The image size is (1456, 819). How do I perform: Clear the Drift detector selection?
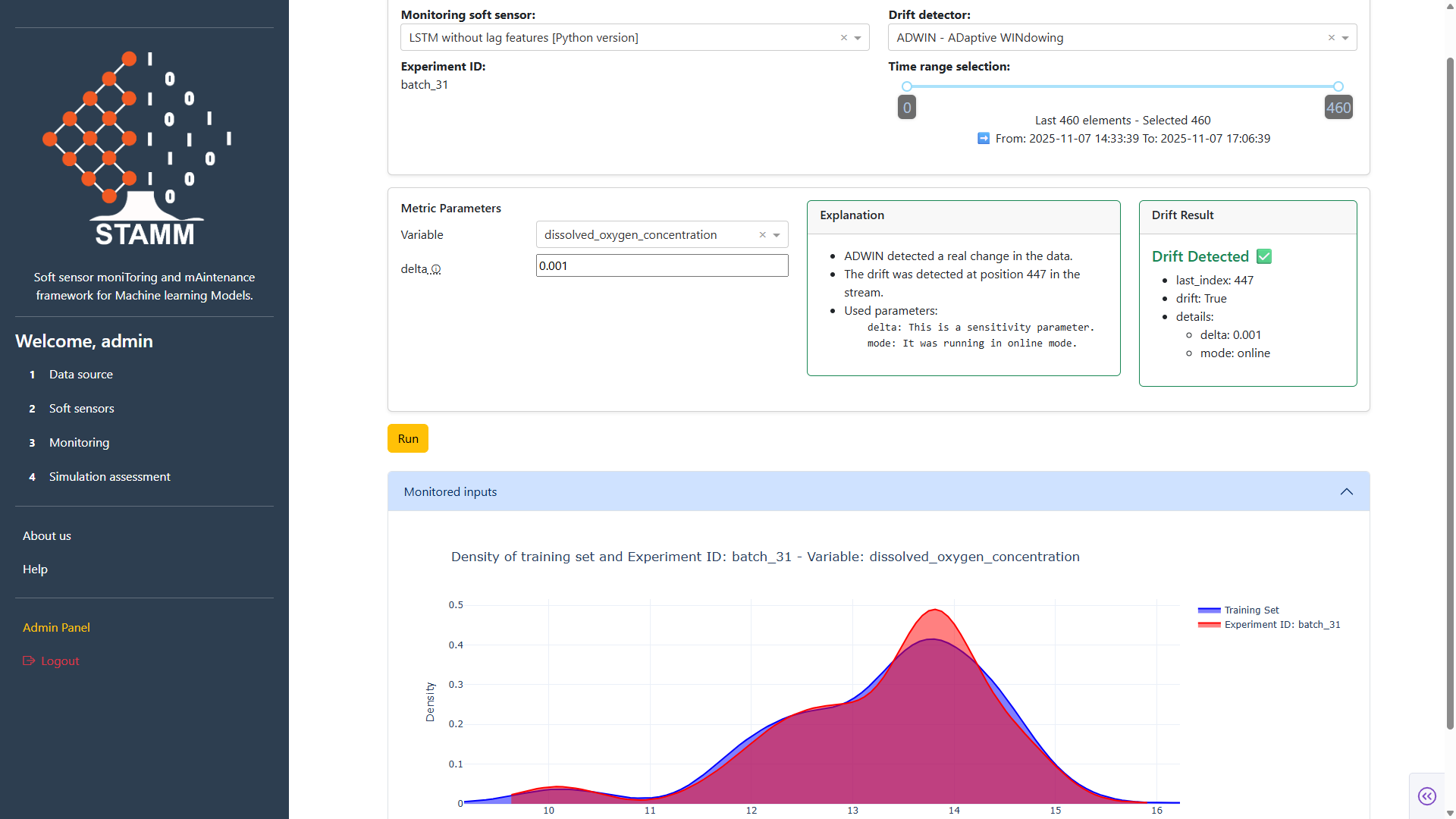coord(1331,38)
